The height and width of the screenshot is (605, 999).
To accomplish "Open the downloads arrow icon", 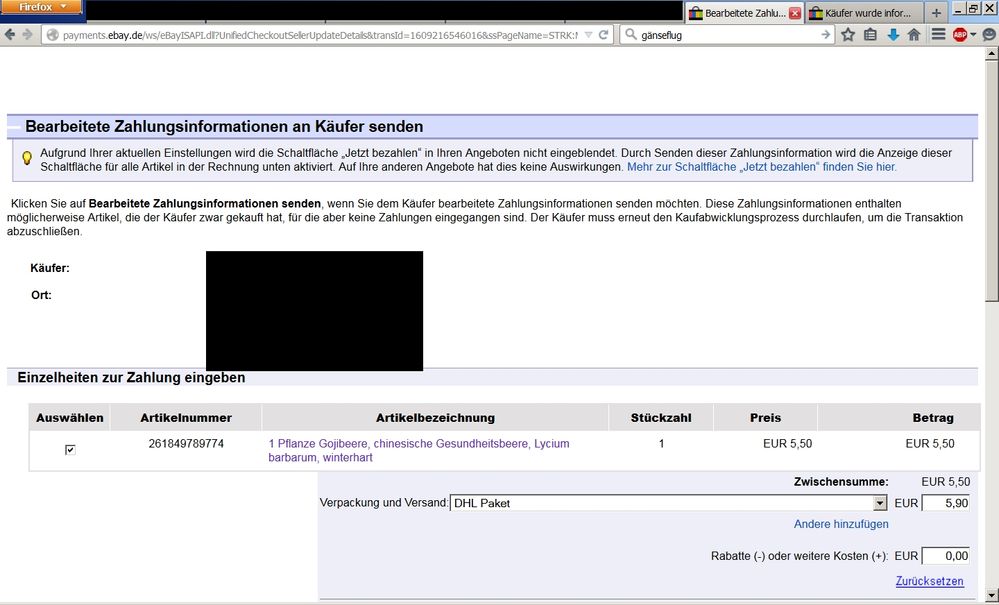I will coord(892,35).
